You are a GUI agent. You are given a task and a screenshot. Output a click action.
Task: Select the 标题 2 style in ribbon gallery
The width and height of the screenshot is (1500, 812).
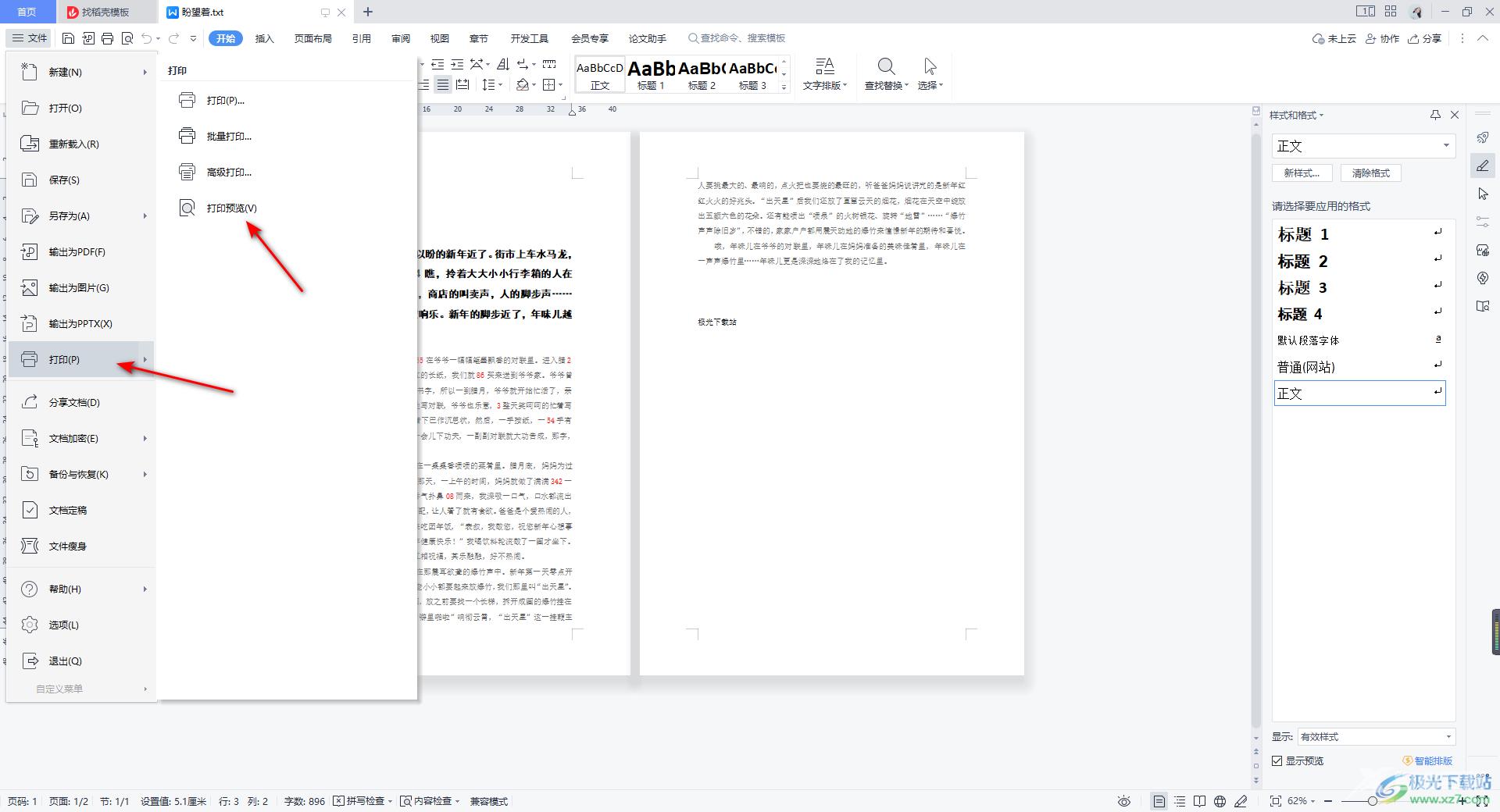(702, 74)
